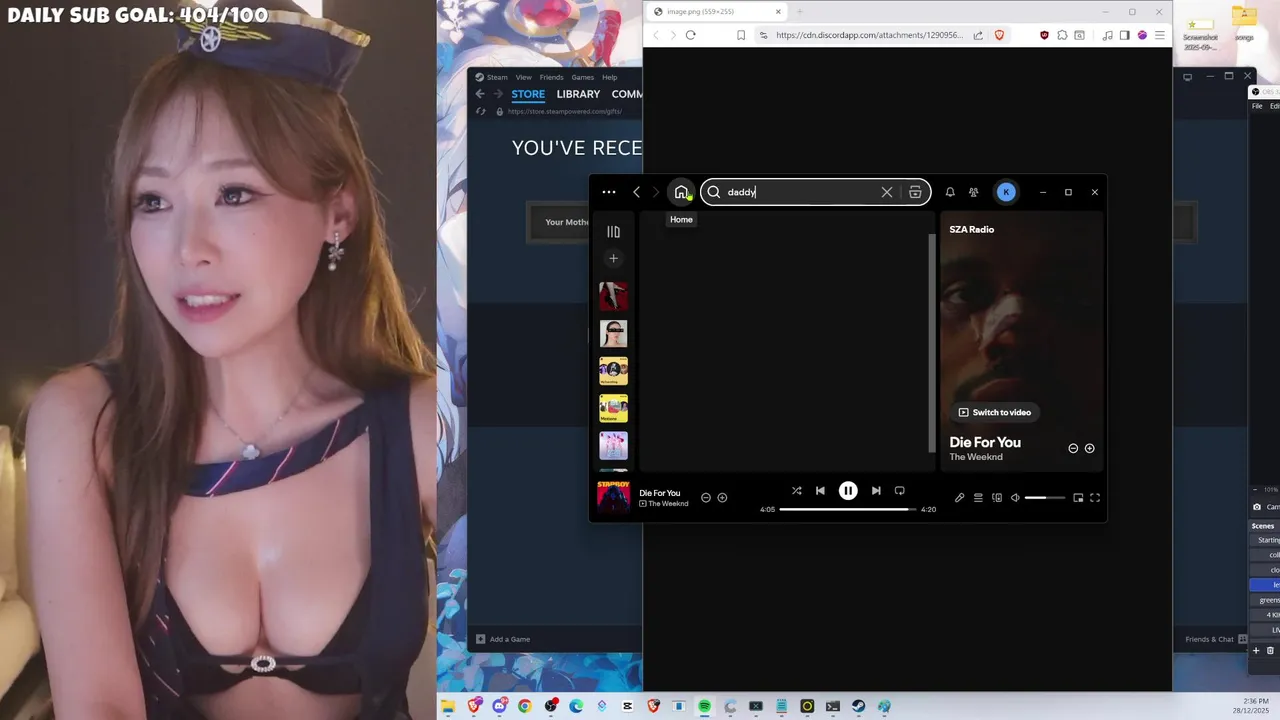Click Spotify main view scrollbar
The width and height of the screenshot is (1280, 720).
tap(932, 343)
